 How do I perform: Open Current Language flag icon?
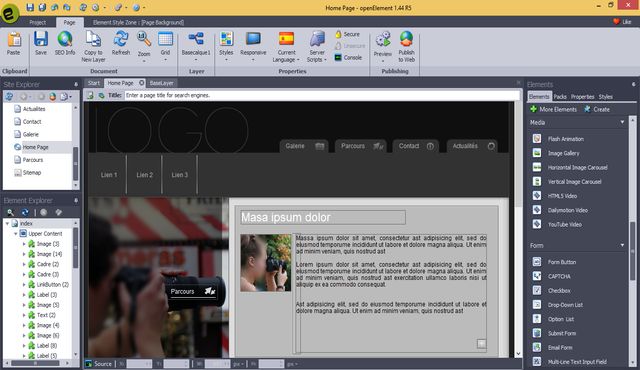[x=287, y=39]
